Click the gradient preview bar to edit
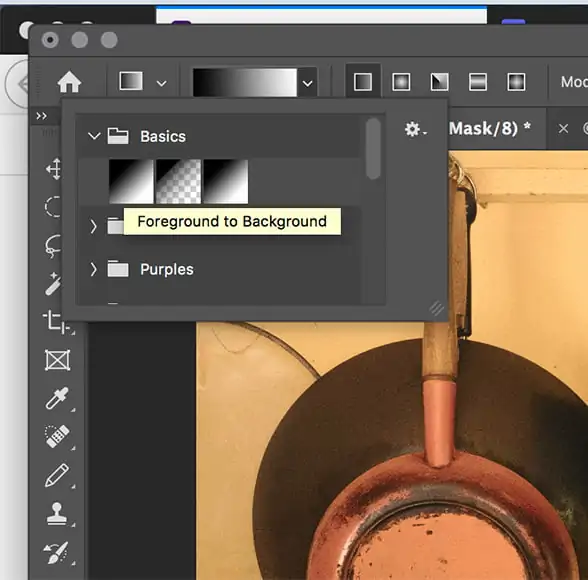The image size is (588, 580). tap(245, 82)
